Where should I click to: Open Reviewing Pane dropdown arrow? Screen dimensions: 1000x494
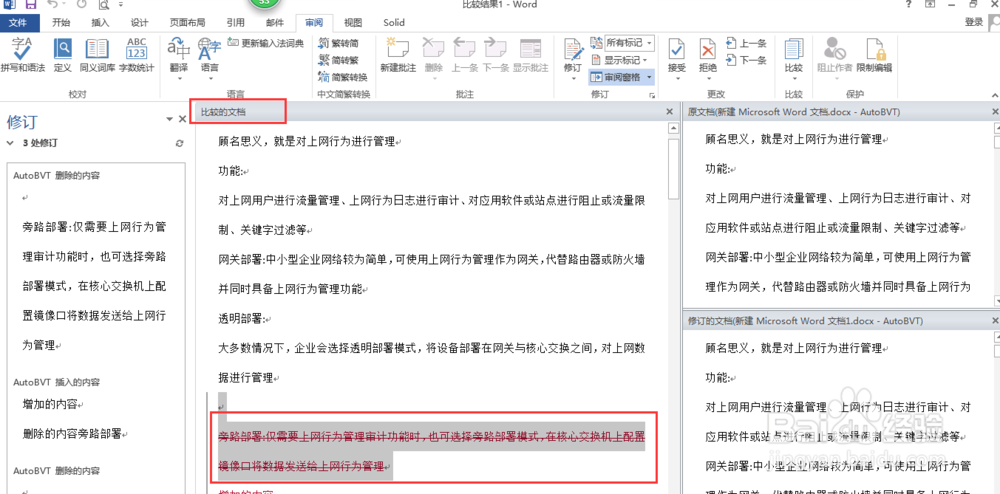pyautogui.click(x=650, y=78)
